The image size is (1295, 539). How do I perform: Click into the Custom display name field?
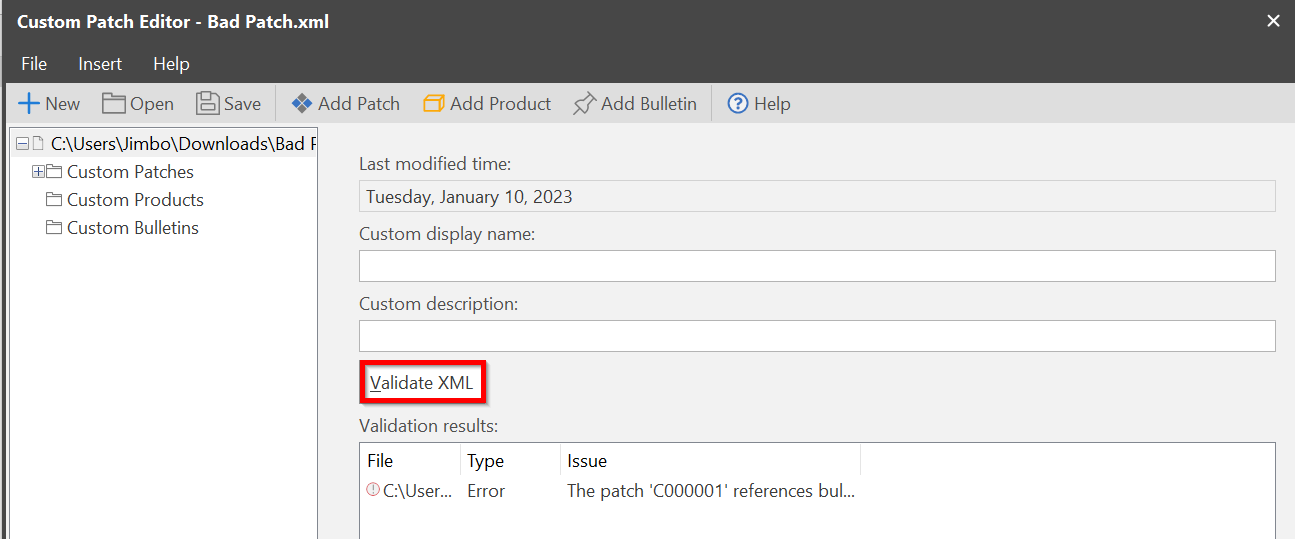pos(816,266)
